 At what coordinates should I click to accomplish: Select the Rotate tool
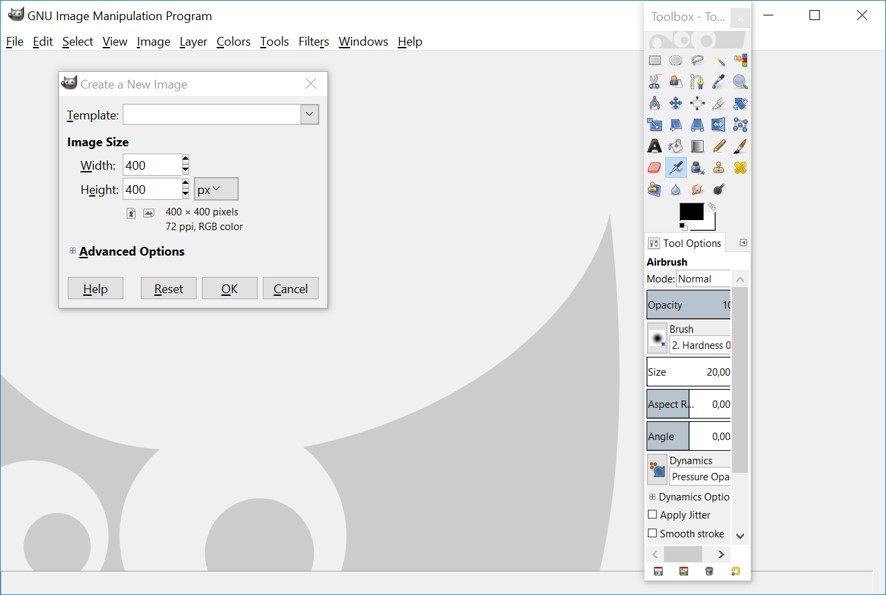coord(740,103)
